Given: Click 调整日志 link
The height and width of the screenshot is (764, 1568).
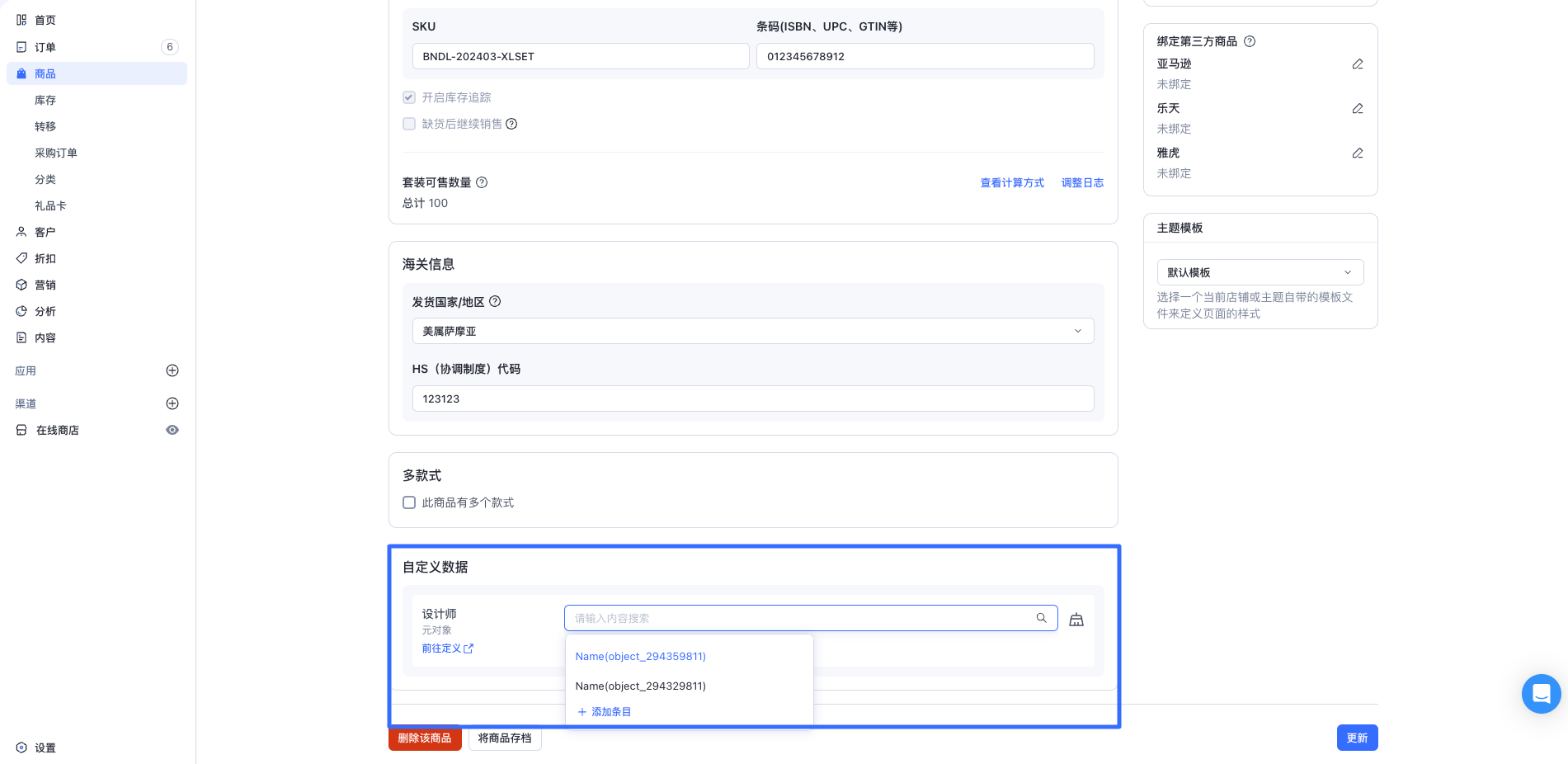Looking at the screenshot, I should [1082, 183].
